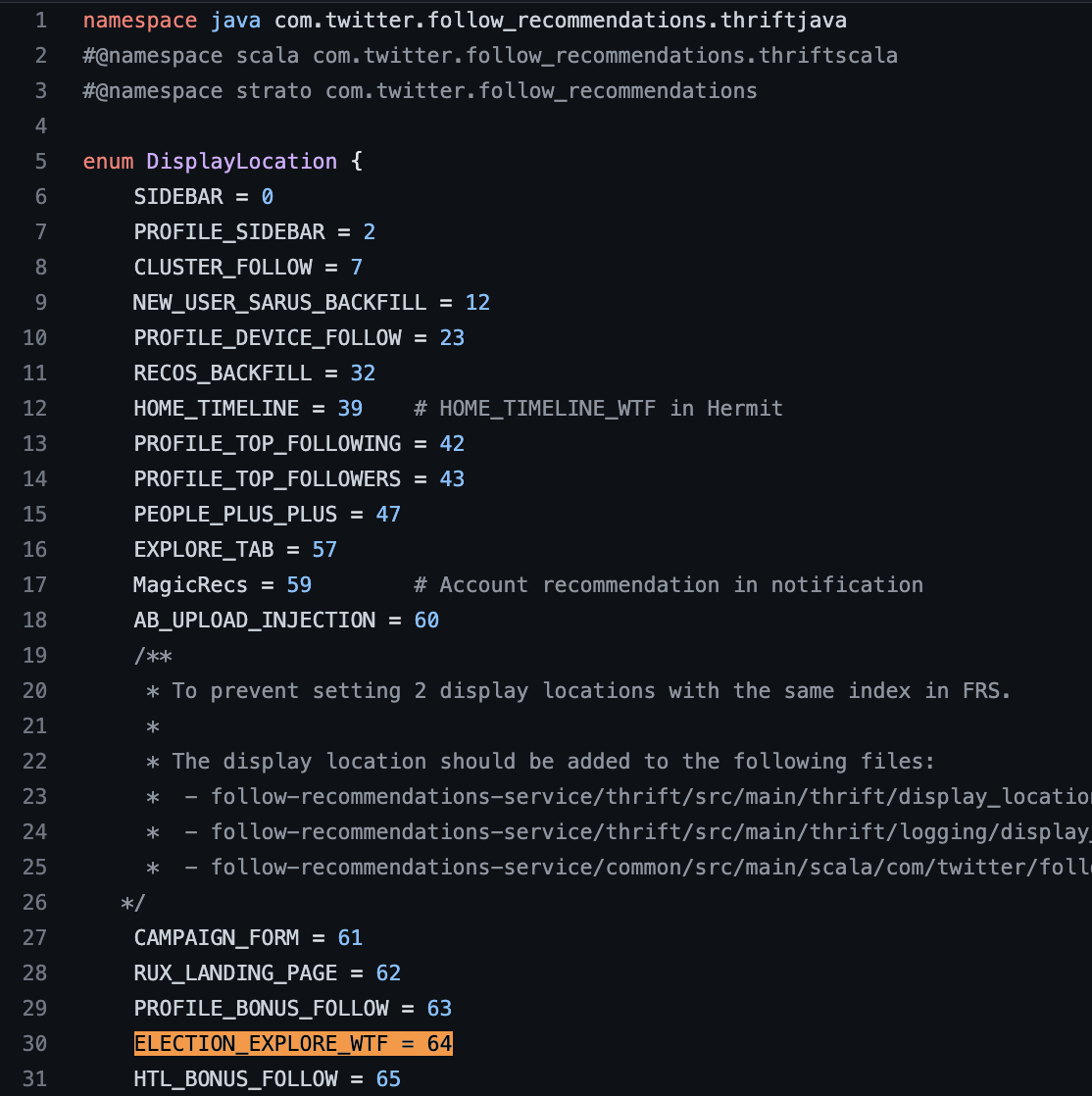Click the CAMPAIGN_FORM entry
1092x1096 pixels.
point(216,938)
